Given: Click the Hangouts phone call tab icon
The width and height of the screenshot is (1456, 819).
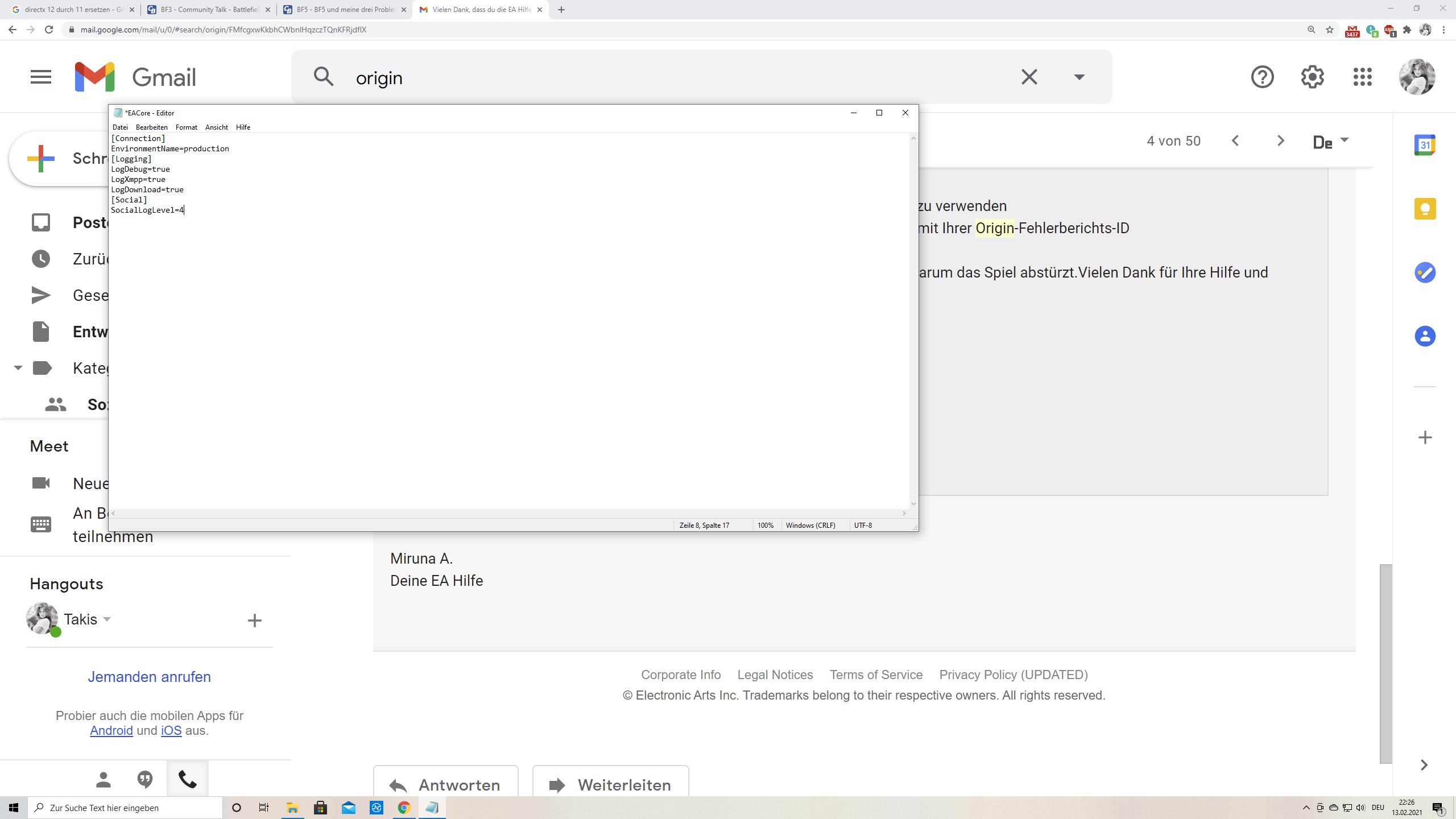Looking at the screenshot, I should pyautogui.click(x=188, y=779).
